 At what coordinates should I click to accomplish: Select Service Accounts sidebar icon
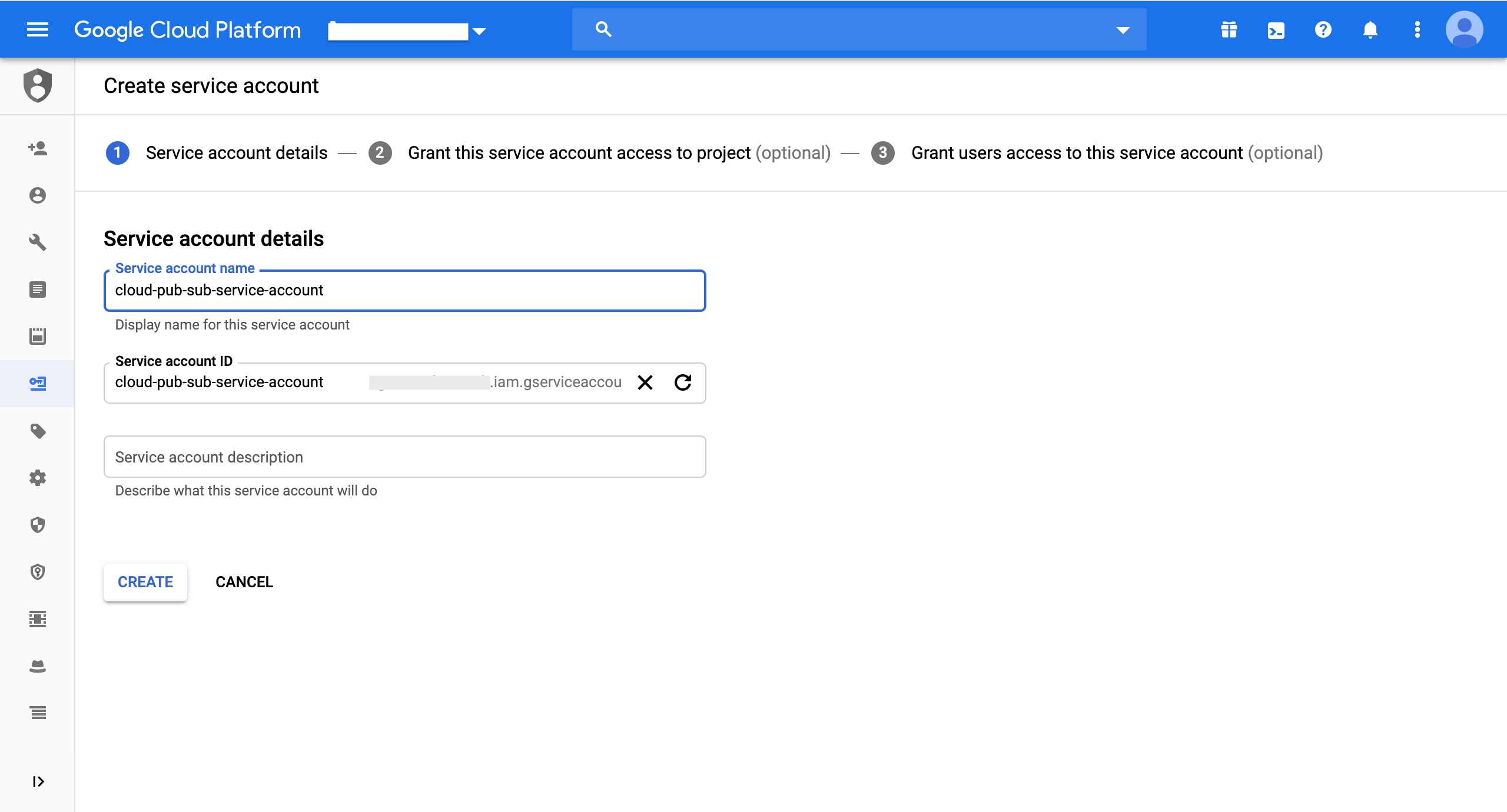pos(38,383)
